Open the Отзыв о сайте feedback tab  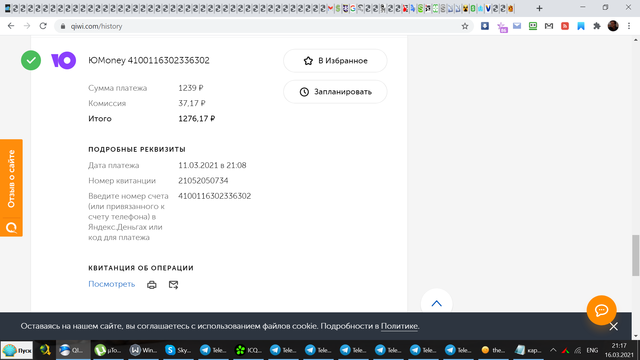coord(11,188)
